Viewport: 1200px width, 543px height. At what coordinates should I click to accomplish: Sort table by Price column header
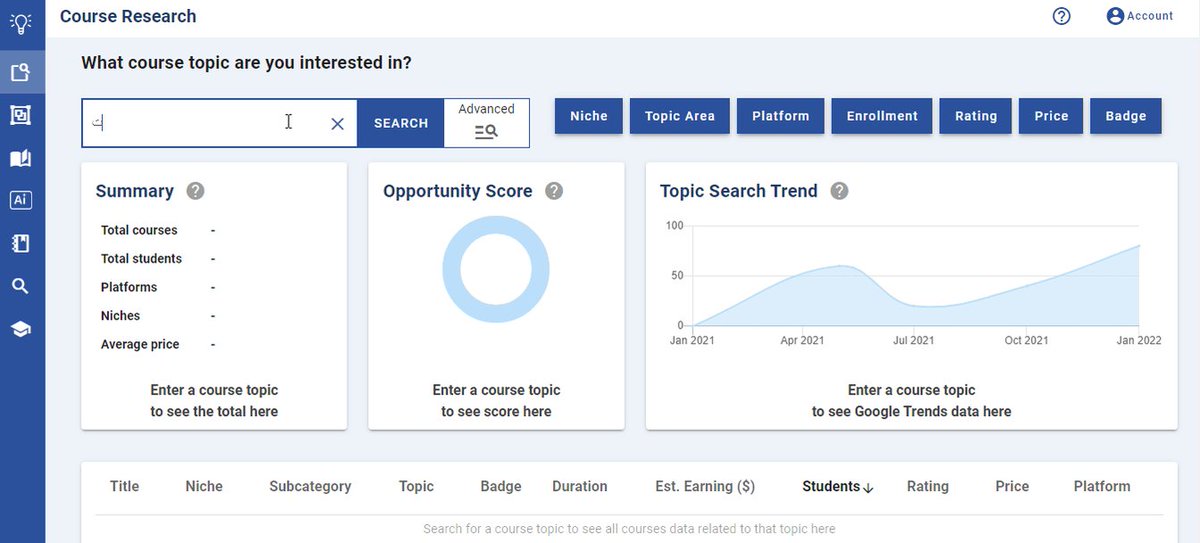pyautogui.click(x=1012, y=486)
